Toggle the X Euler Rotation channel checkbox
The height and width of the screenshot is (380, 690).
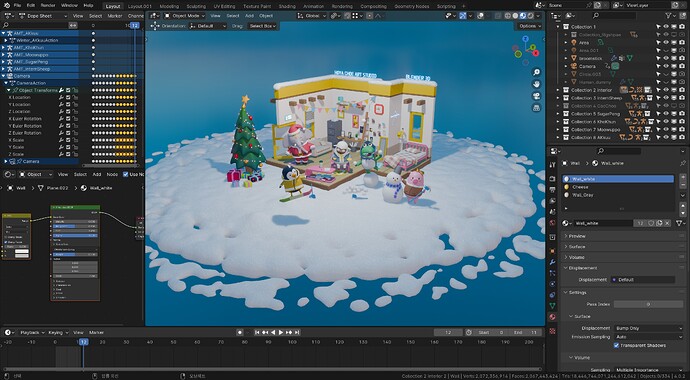click(x=68, y=119)
